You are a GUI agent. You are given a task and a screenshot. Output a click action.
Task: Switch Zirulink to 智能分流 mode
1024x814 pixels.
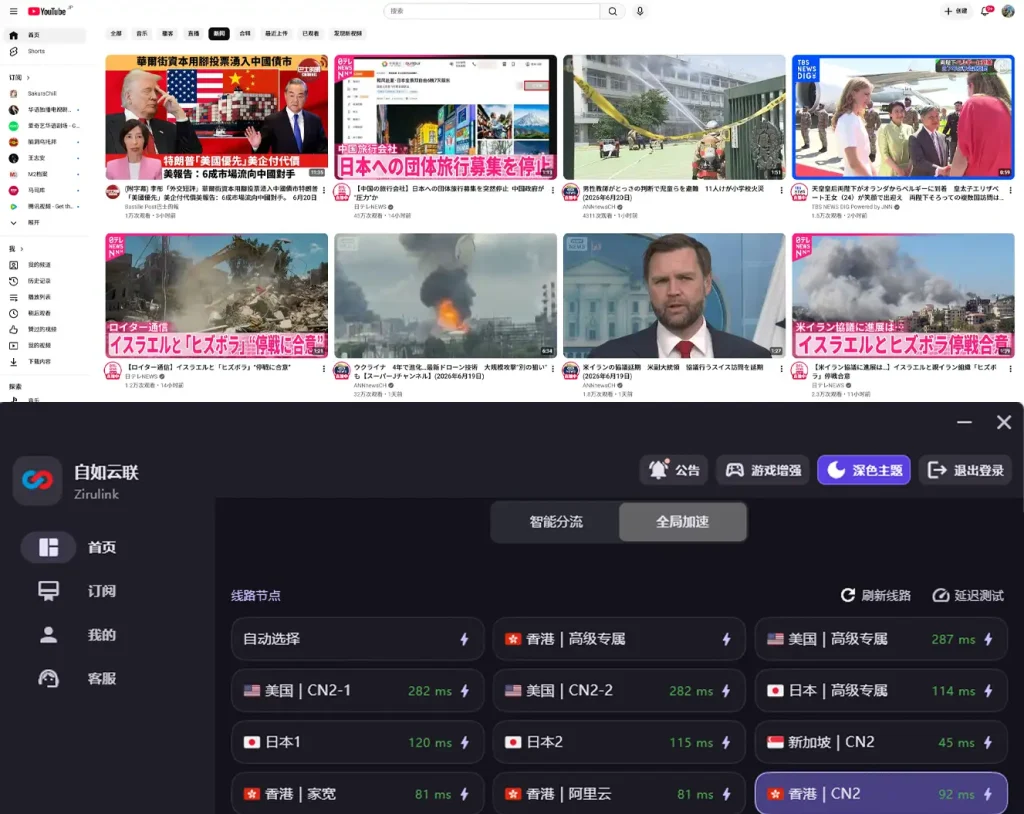tap(556, 521)
